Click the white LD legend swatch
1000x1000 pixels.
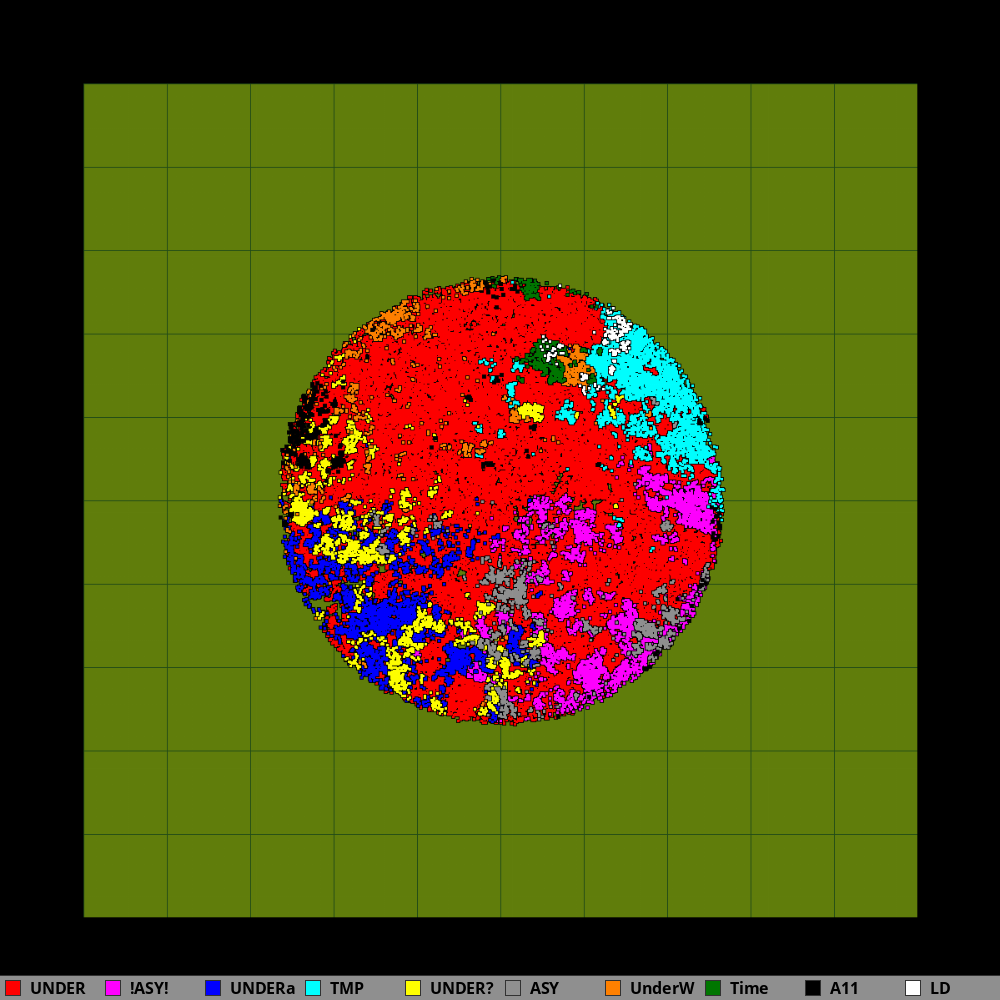pyautogui.click(x=913, y=988)
